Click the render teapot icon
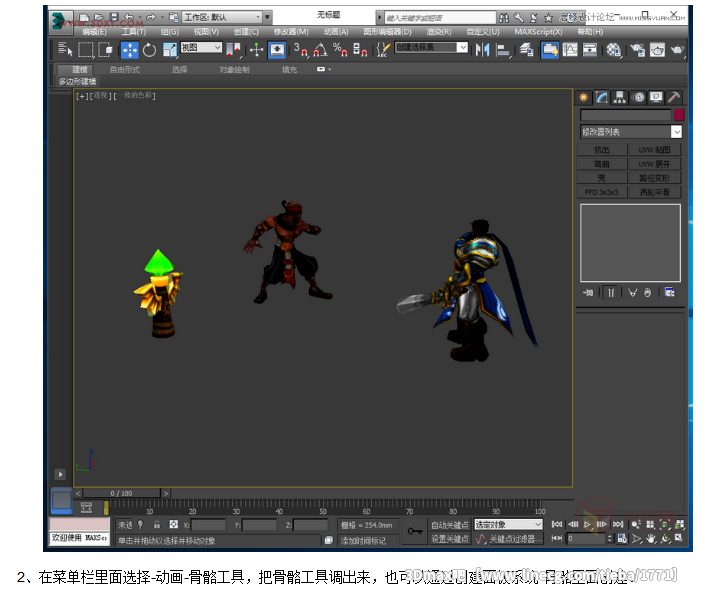 677,49
